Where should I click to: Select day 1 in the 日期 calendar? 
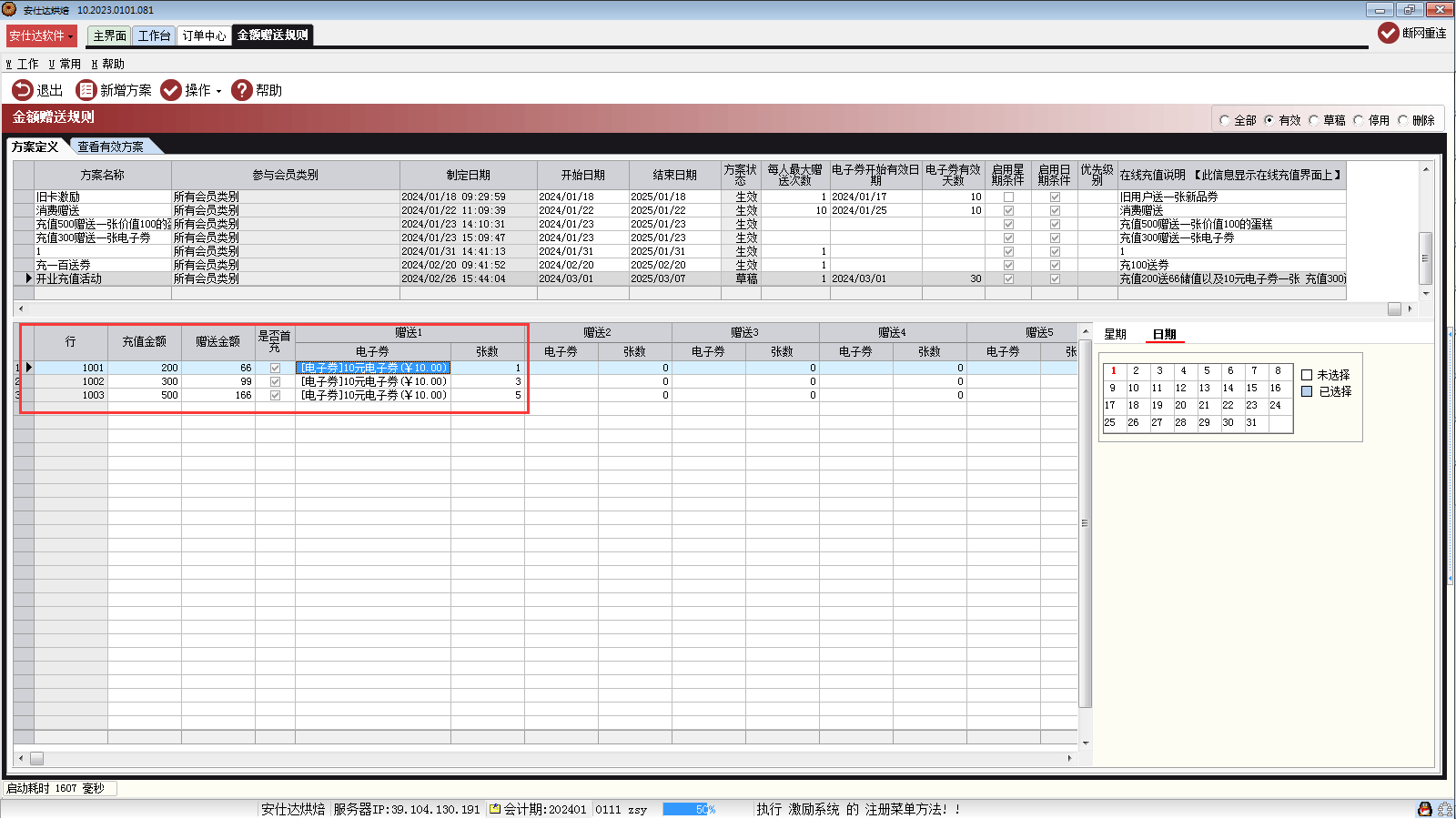tap(1114, 370)
